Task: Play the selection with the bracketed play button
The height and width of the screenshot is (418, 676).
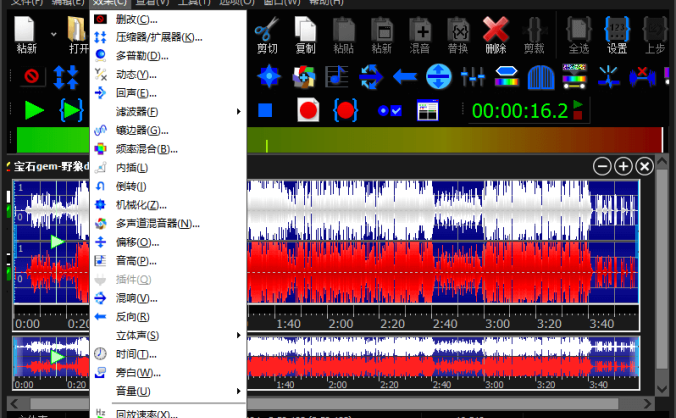Action: click(x=71, y=110)
